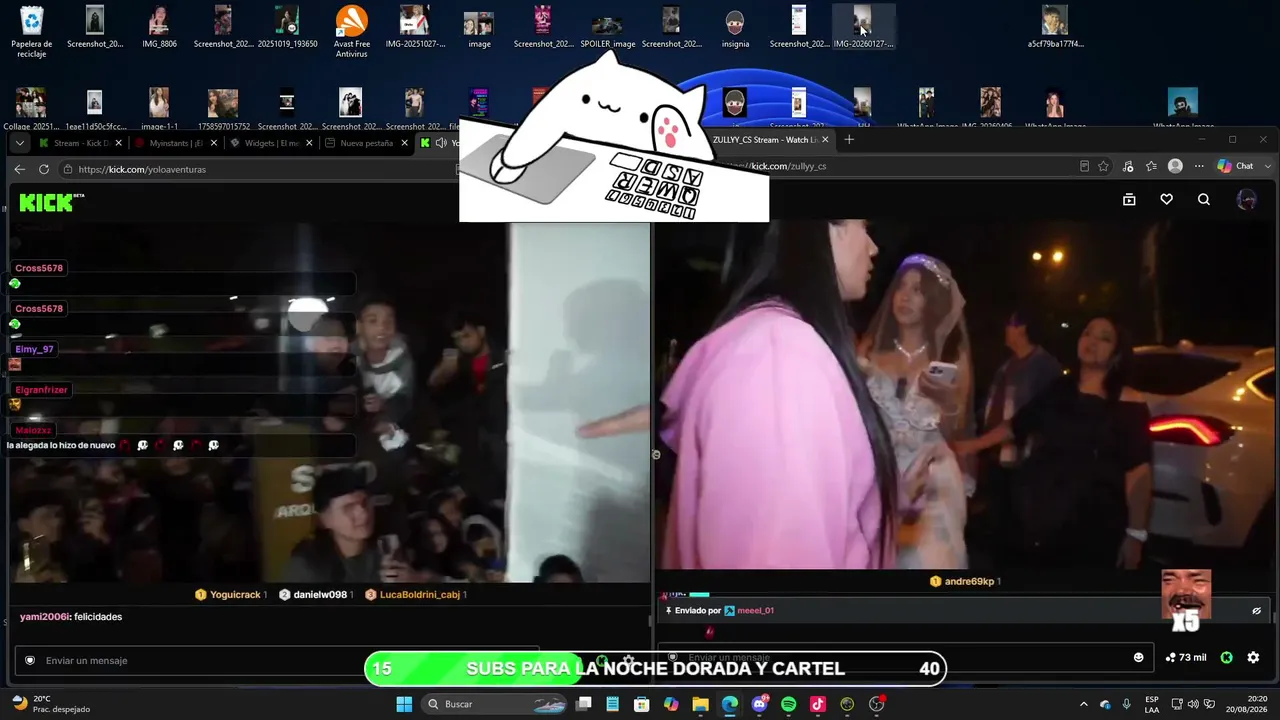This screenshot has width=1280, height=720.
Task: Select the SPOILER_image desktop file
Action: [607, 27]
